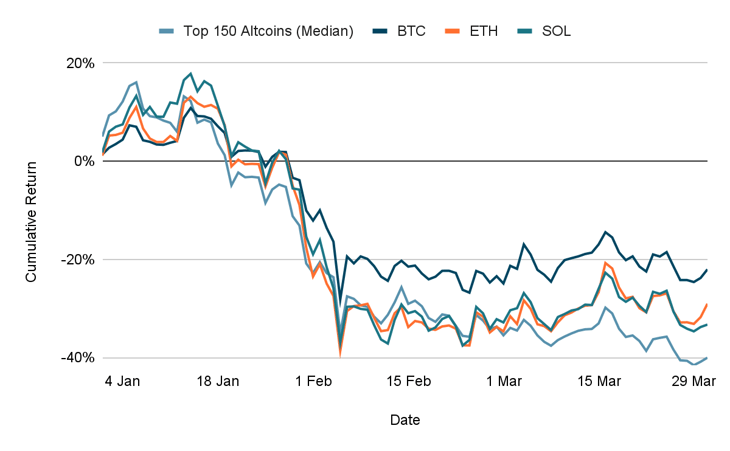Toggle the BTC series legend label
Image resolution: width=730 pixels, height=451 pixels.
coord(412,31)
